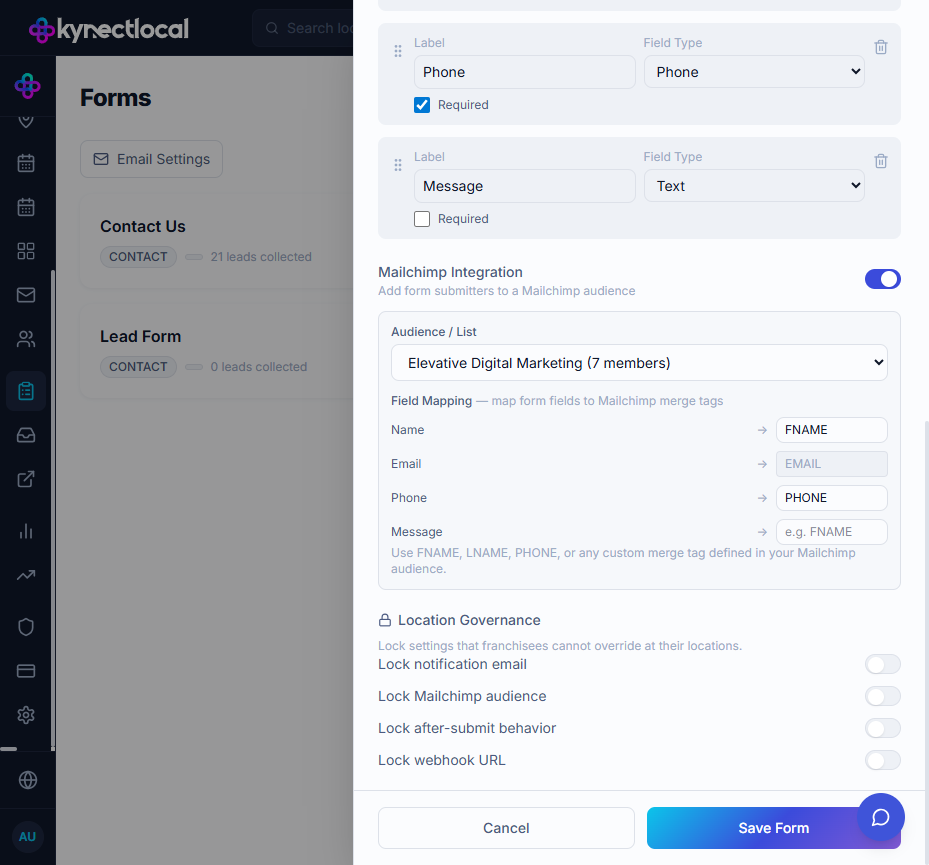Click the Email Settings button
929x865 pixels.
pyautogui.click(x=152, y=159)
